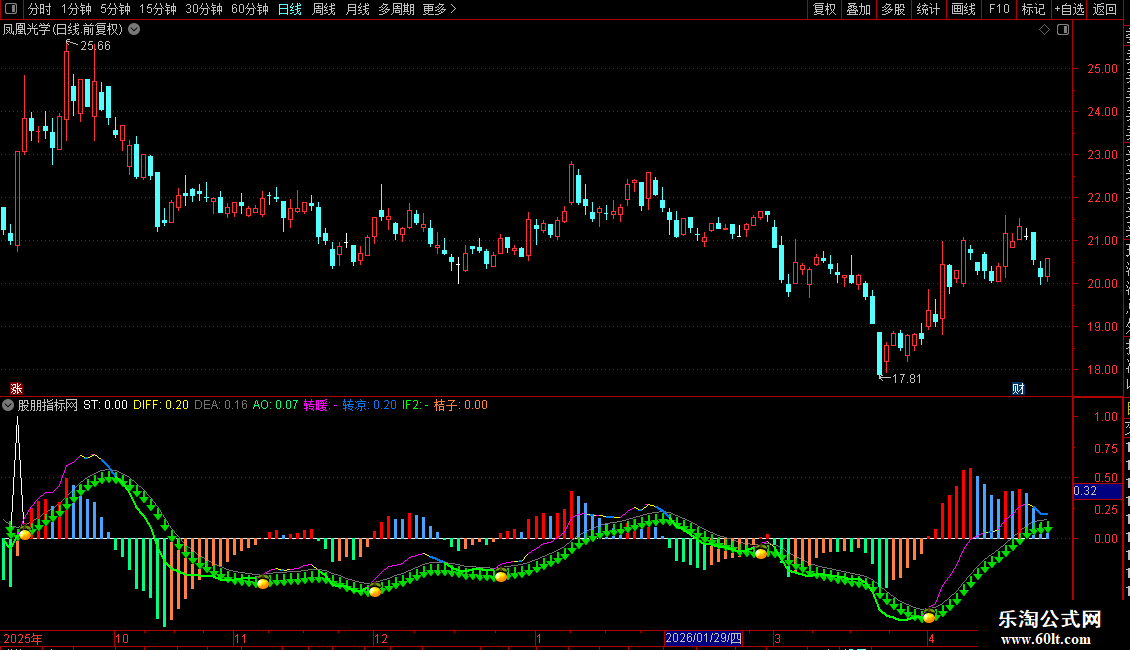Click the DIFF: 0.20 indicator value
1130x650 pixels.
click(x=161, y=405)
